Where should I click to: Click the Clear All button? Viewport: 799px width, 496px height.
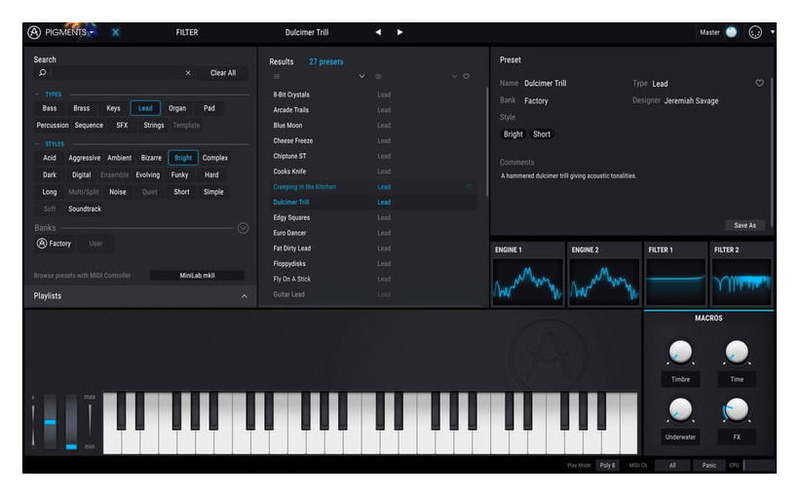(223, 73)
